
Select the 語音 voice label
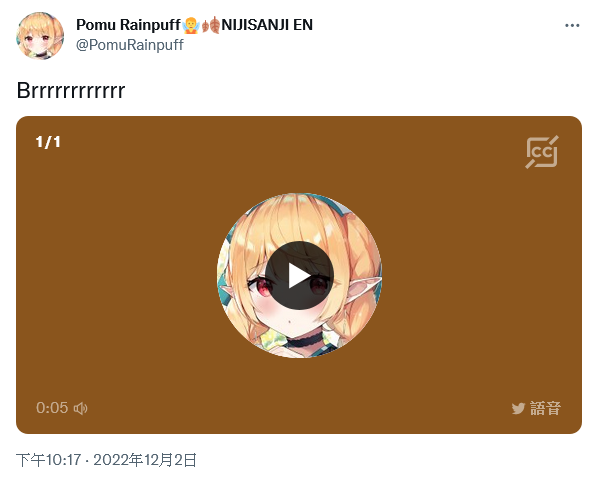pos(545,408)
